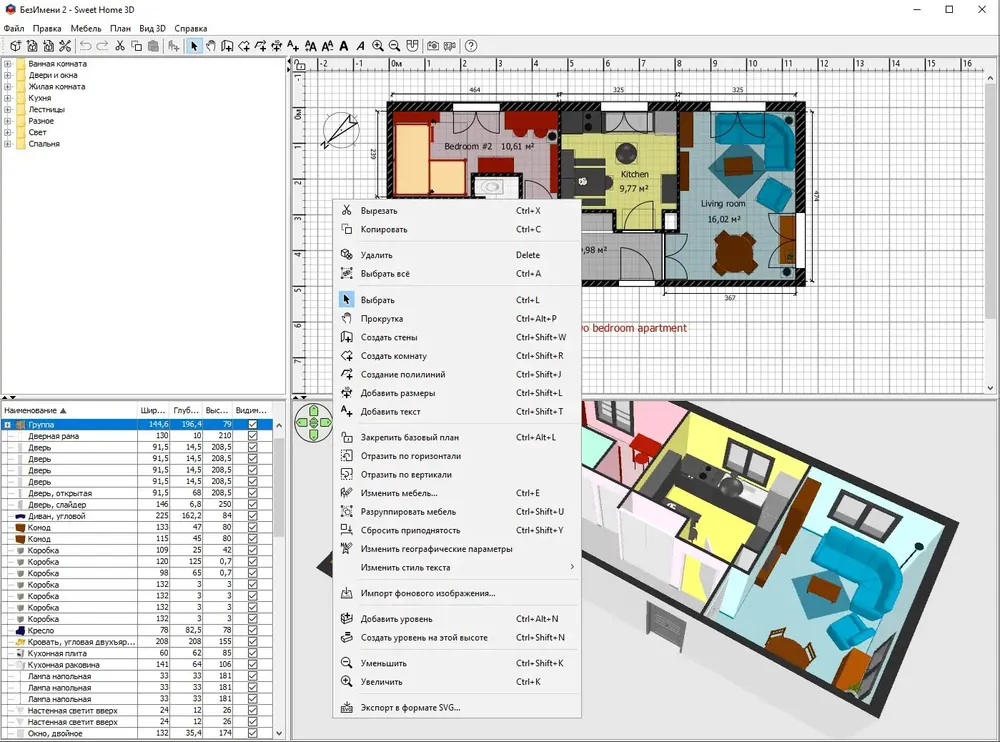Toggle visibility checkbox for Кухонная плита
This screenshot has height=742, width=1000.
pos(253,653)
